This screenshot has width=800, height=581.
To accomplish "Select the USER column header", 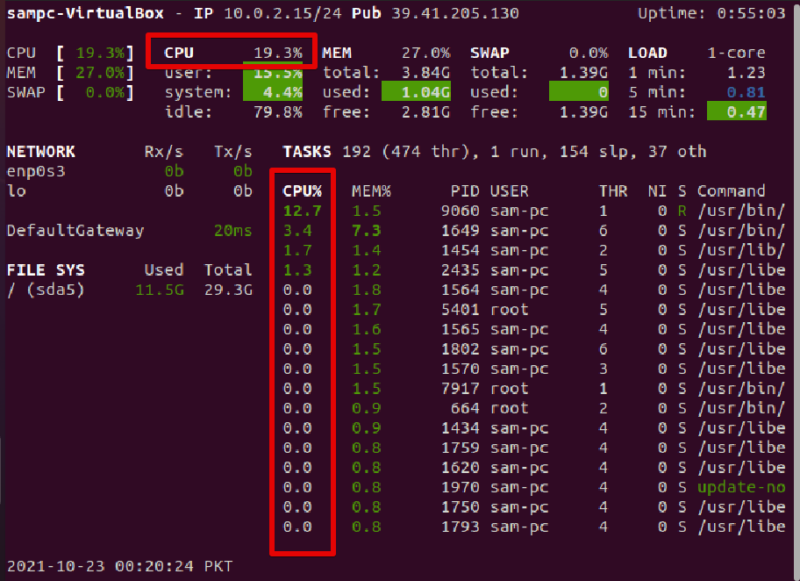I will point(507,191).
